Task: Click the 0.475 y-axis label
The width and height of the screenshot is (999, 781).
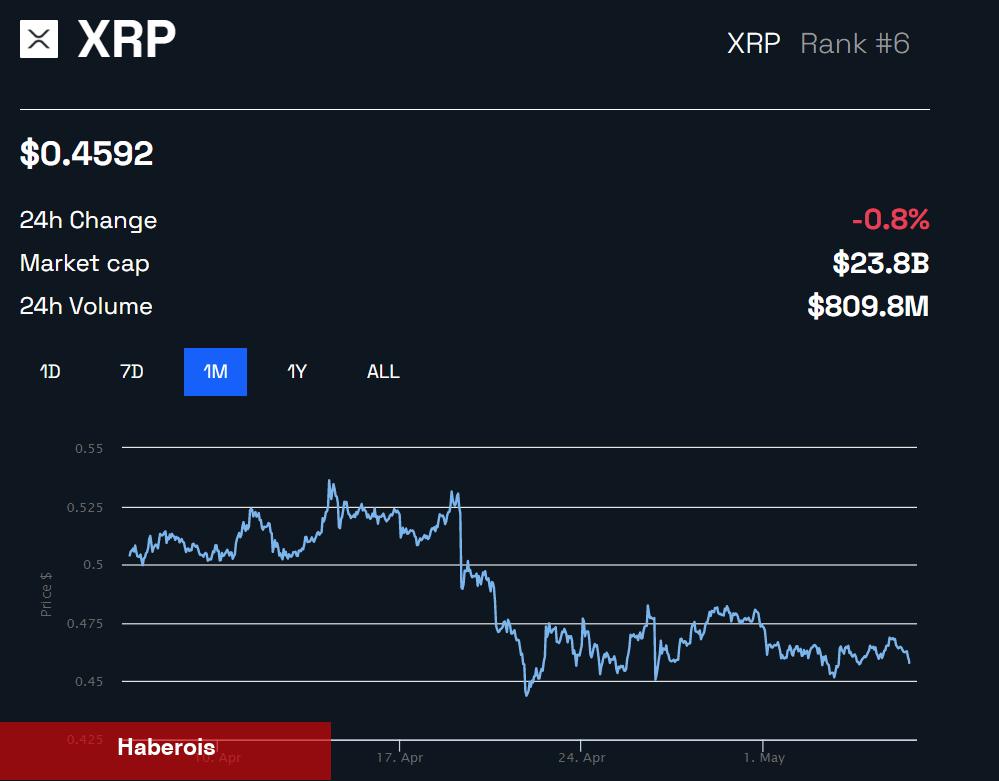Action: point(85,624)
